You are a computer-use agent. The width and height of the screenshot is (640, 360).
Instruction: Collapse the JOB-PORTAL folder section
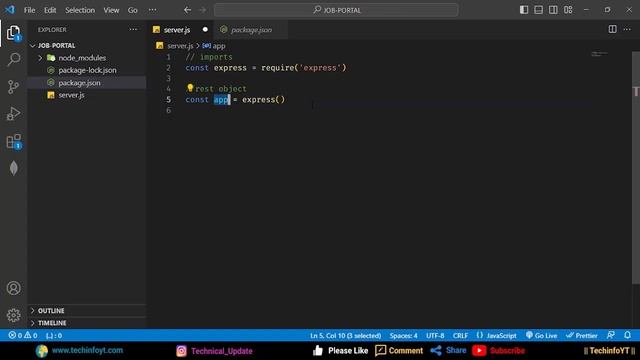[87, 45]
